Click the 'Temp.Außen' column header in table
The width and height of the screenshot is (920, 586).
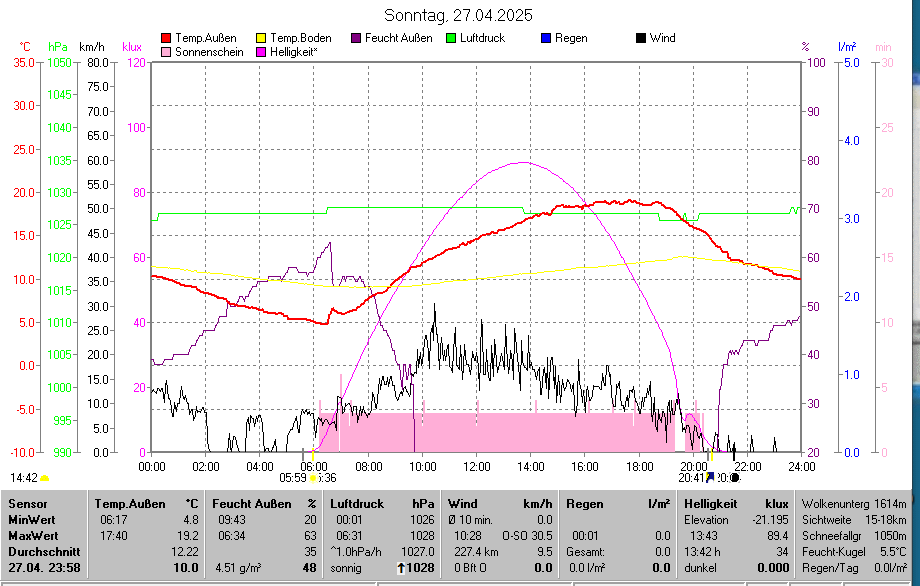[x=130, y=504]
